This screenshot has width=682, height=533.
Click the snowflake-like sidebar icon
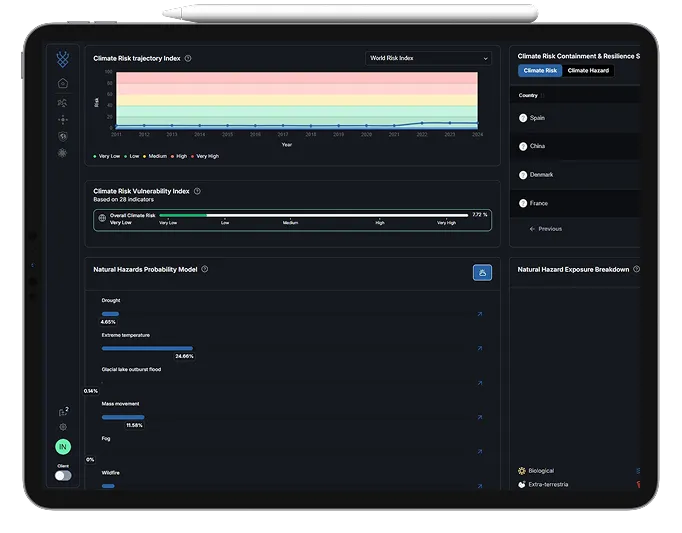(63, 153)
